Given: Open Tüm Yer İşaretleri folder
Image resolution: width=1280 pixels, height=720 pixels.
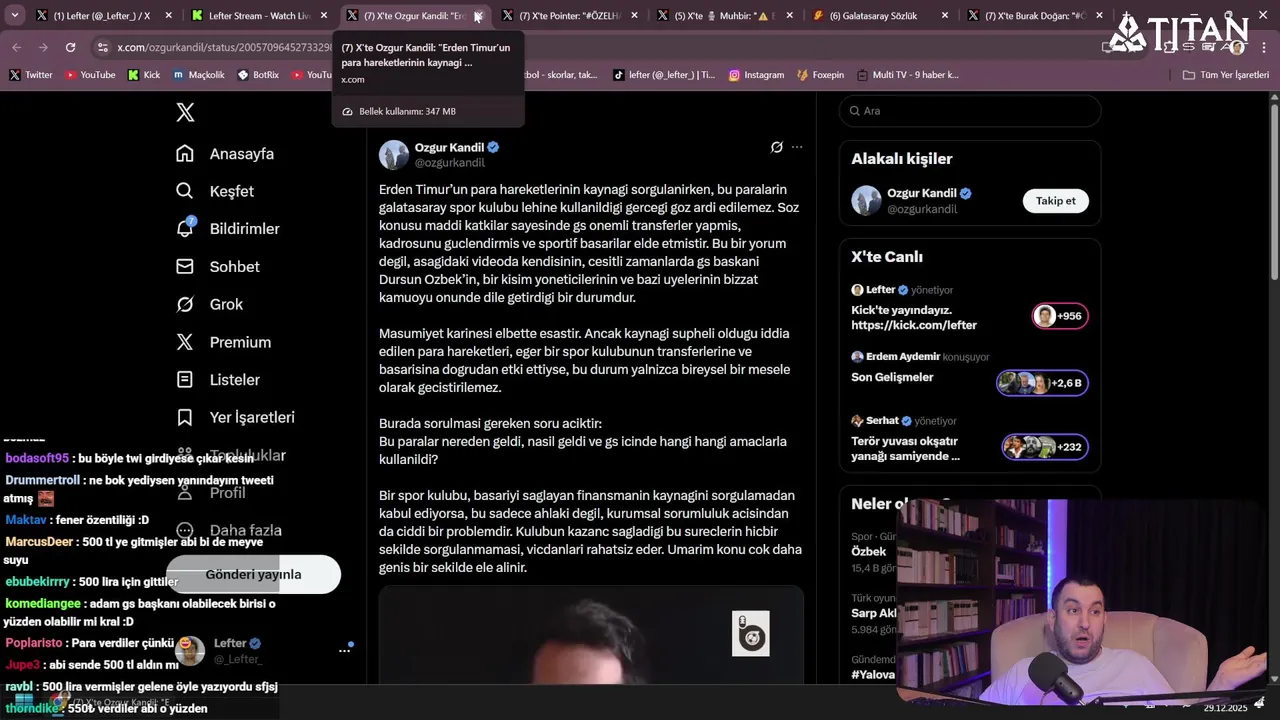Looking at the screenshot, I should pos(1225,75).
